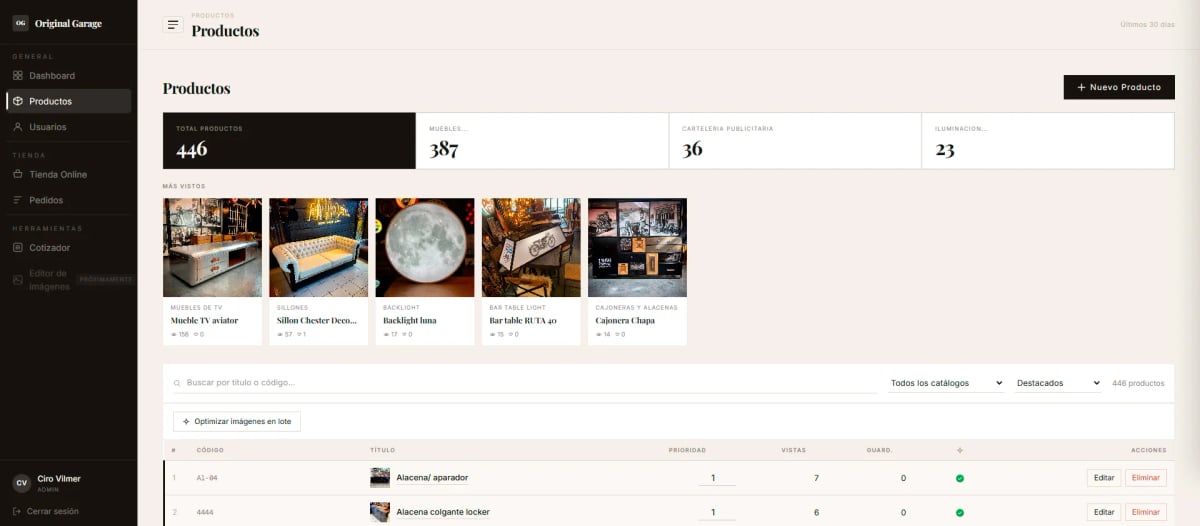
Task: Open the Sillon Chester Deco thumbnail
Action: pyautogui.click(x=318, y=247)
